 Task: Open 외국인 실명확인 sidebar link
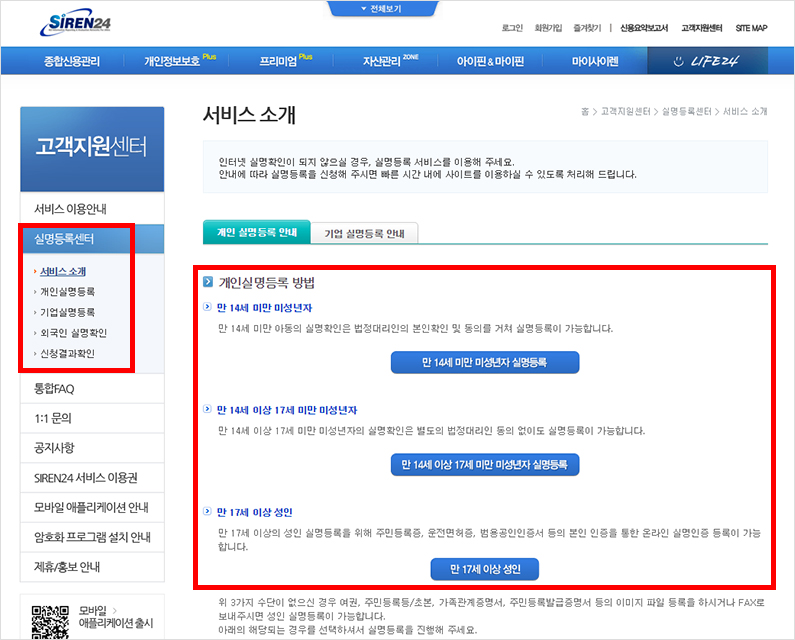point(73,333)
